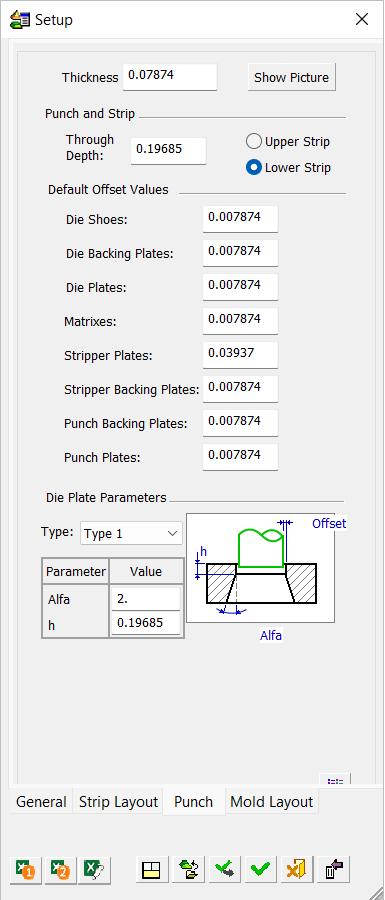Click the green checkmark with arrow icon
Screen dimensions: 385x900
(x=224, y=869)
